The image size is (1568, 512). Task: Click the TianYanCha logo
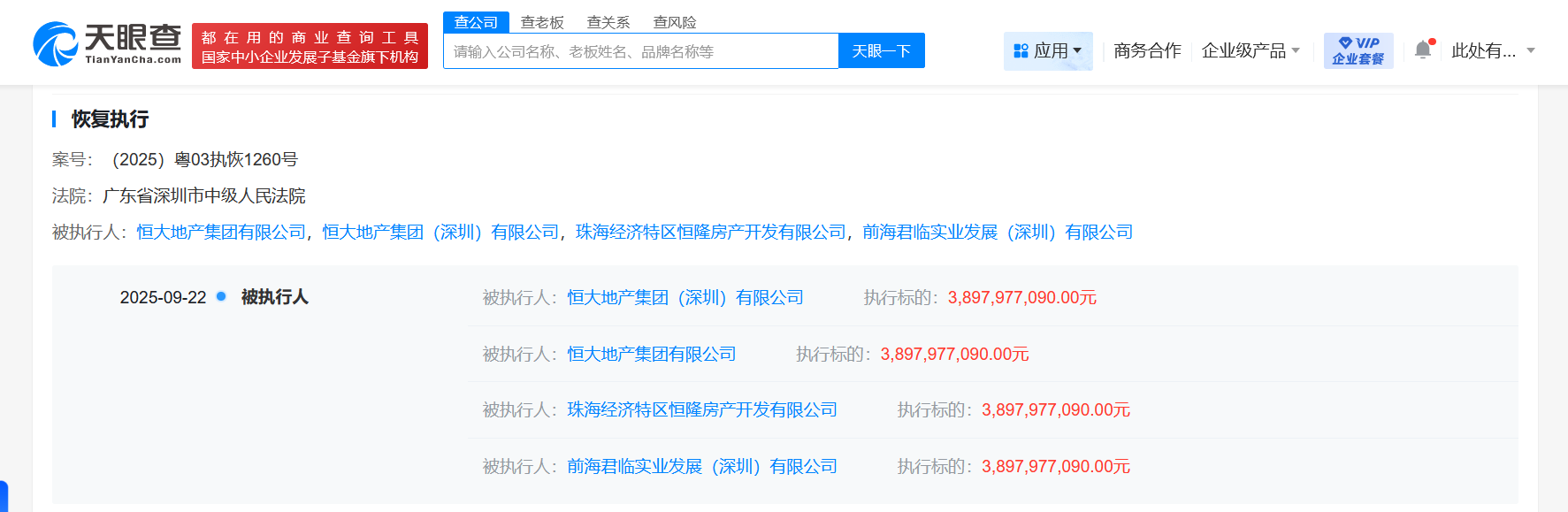(107, 44)
